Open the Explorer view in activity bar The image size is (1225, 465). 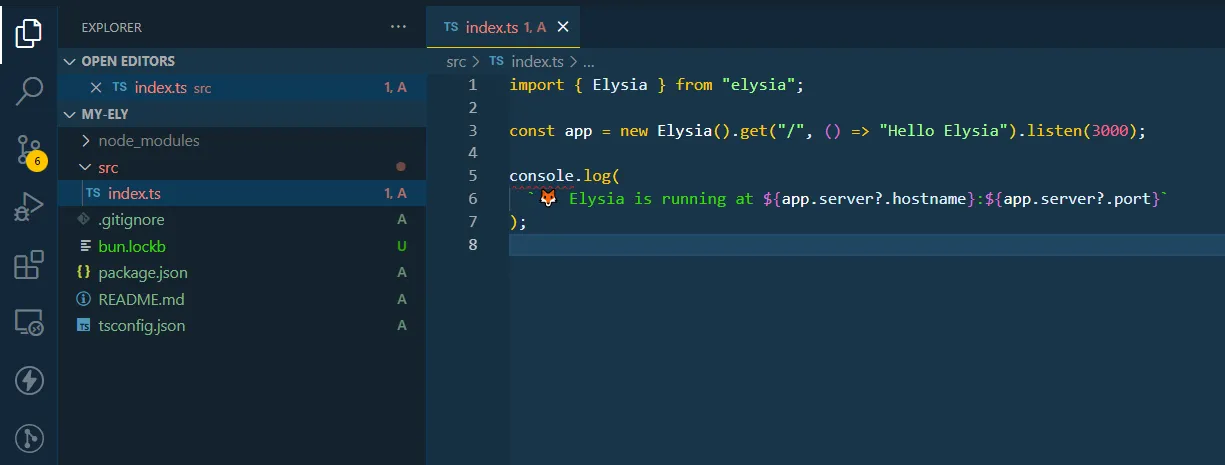coord(29,32)
